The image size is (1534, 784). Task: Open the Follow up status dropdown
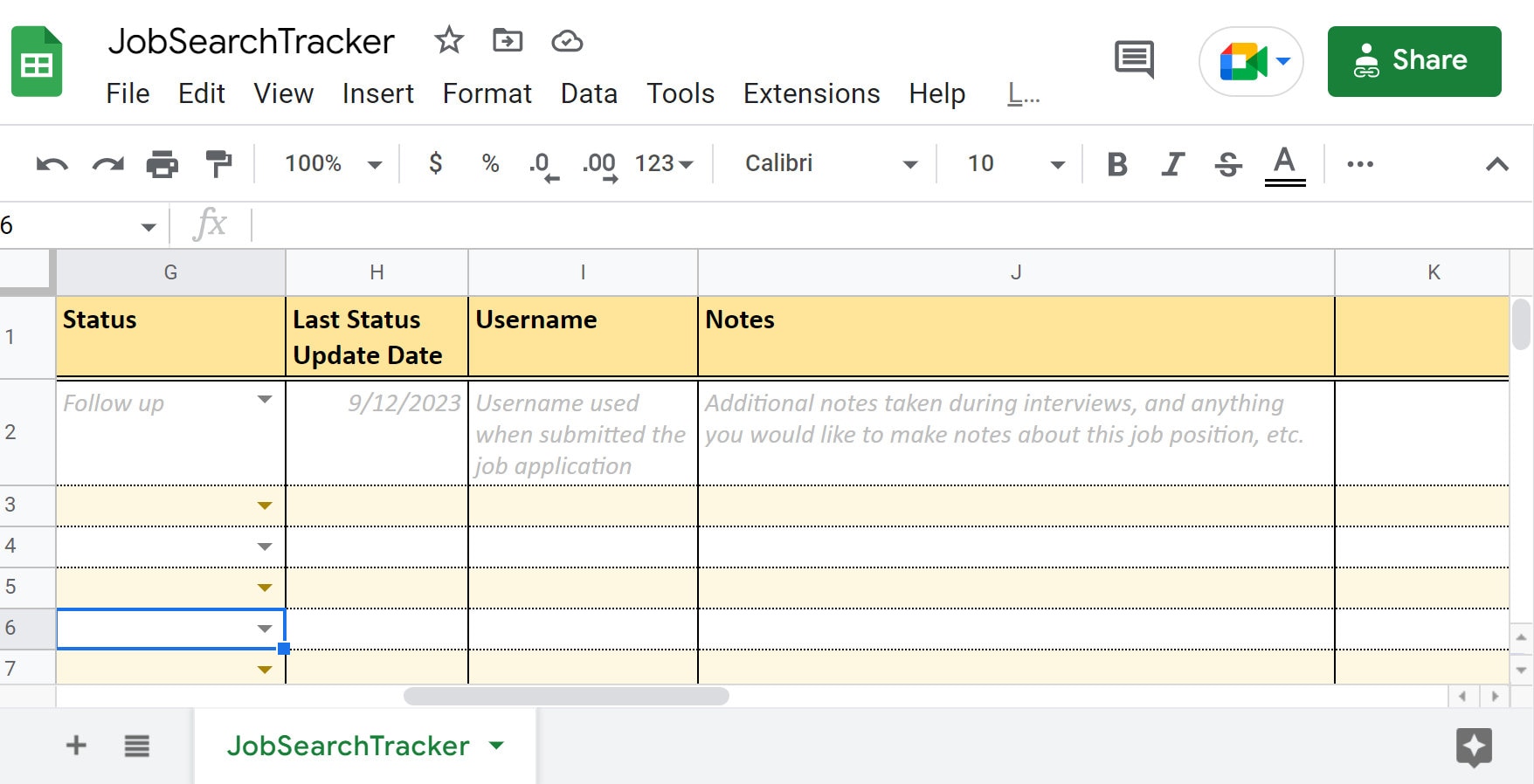(x=265, y=400)
